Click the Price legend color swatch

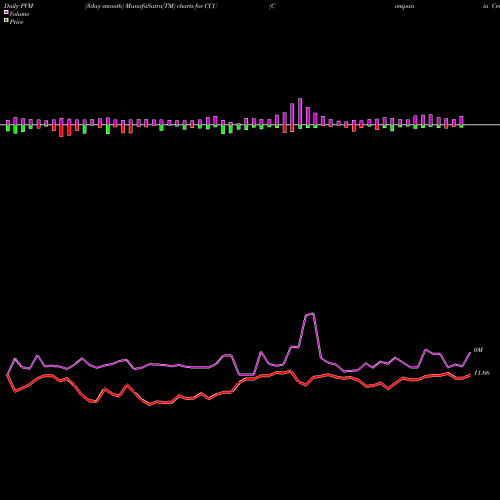6,21
